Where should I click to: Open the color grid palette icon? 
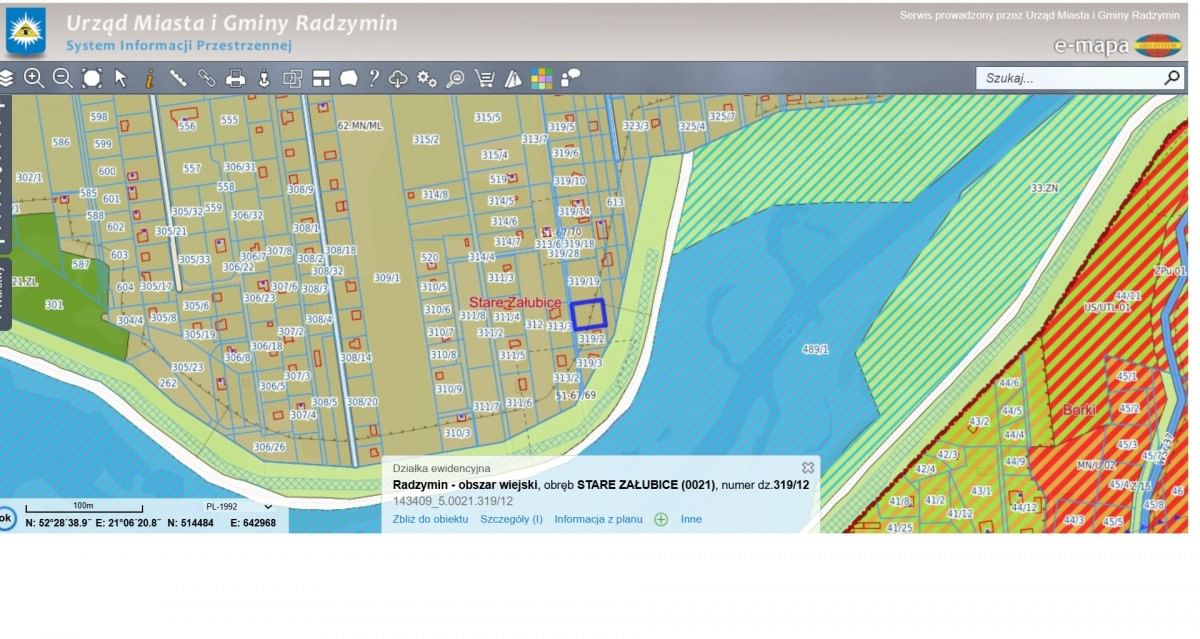(541, 78)
